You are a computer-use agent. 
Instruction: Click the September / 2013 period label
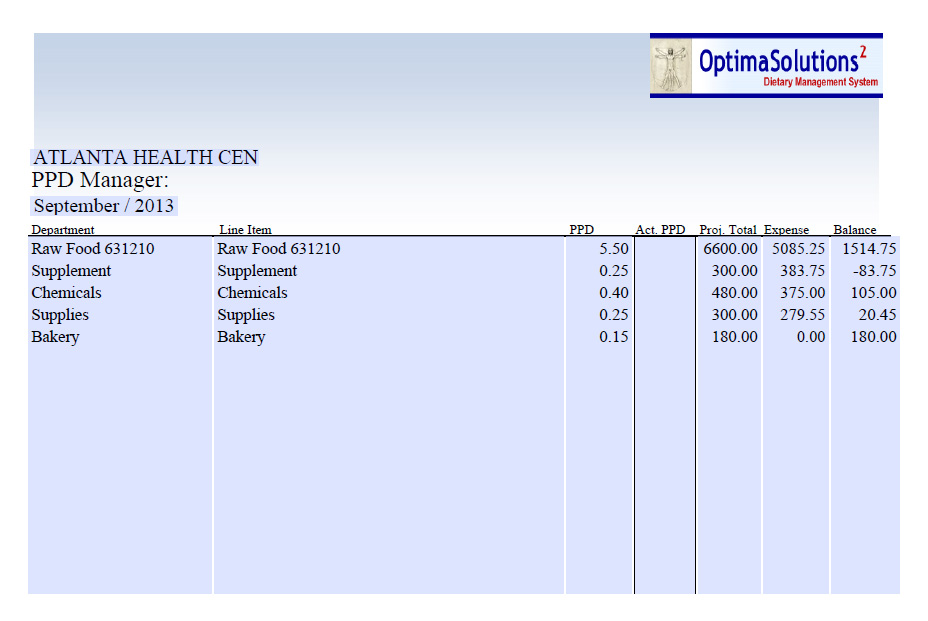pyautogui.click(x=103, y=206)
